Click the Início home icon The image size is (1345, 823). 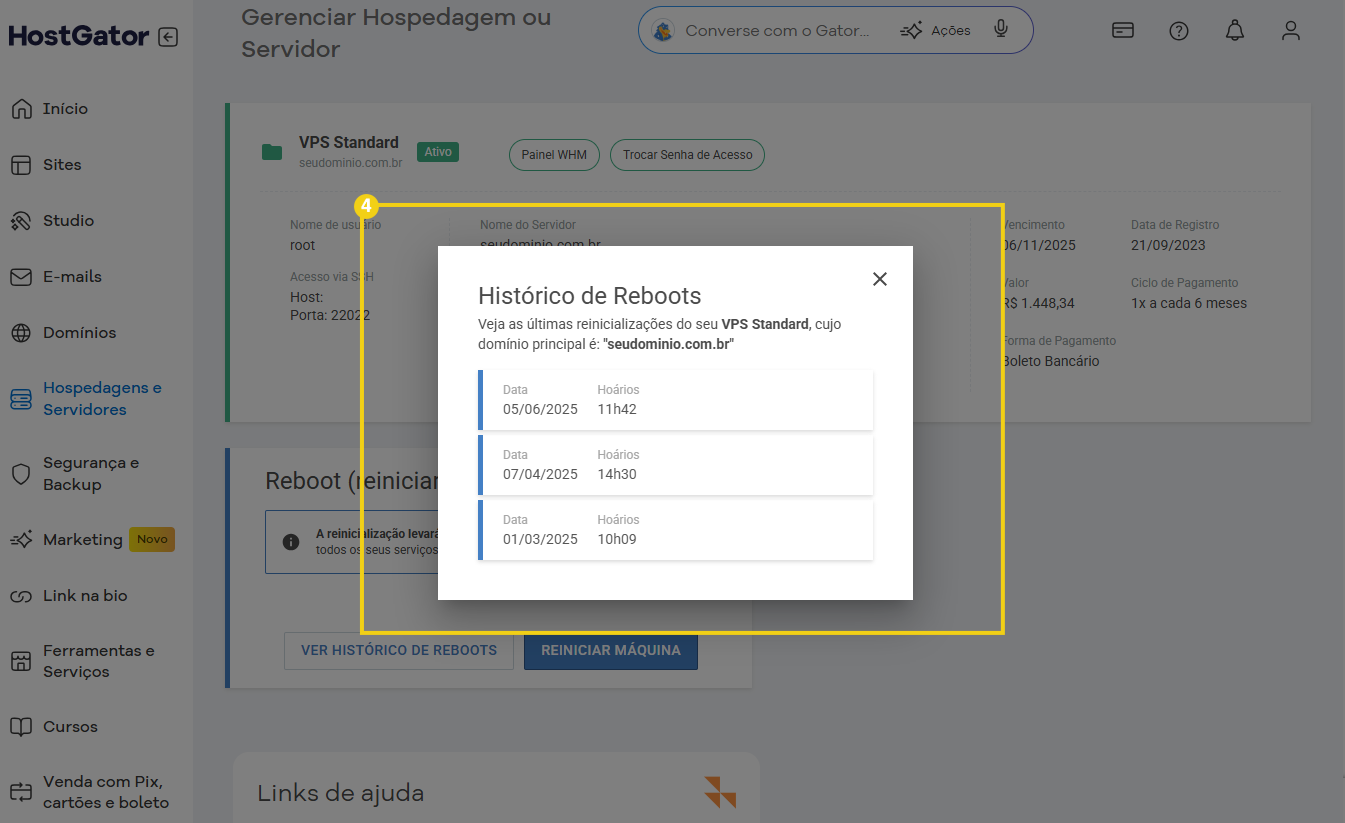pos(21,109)
